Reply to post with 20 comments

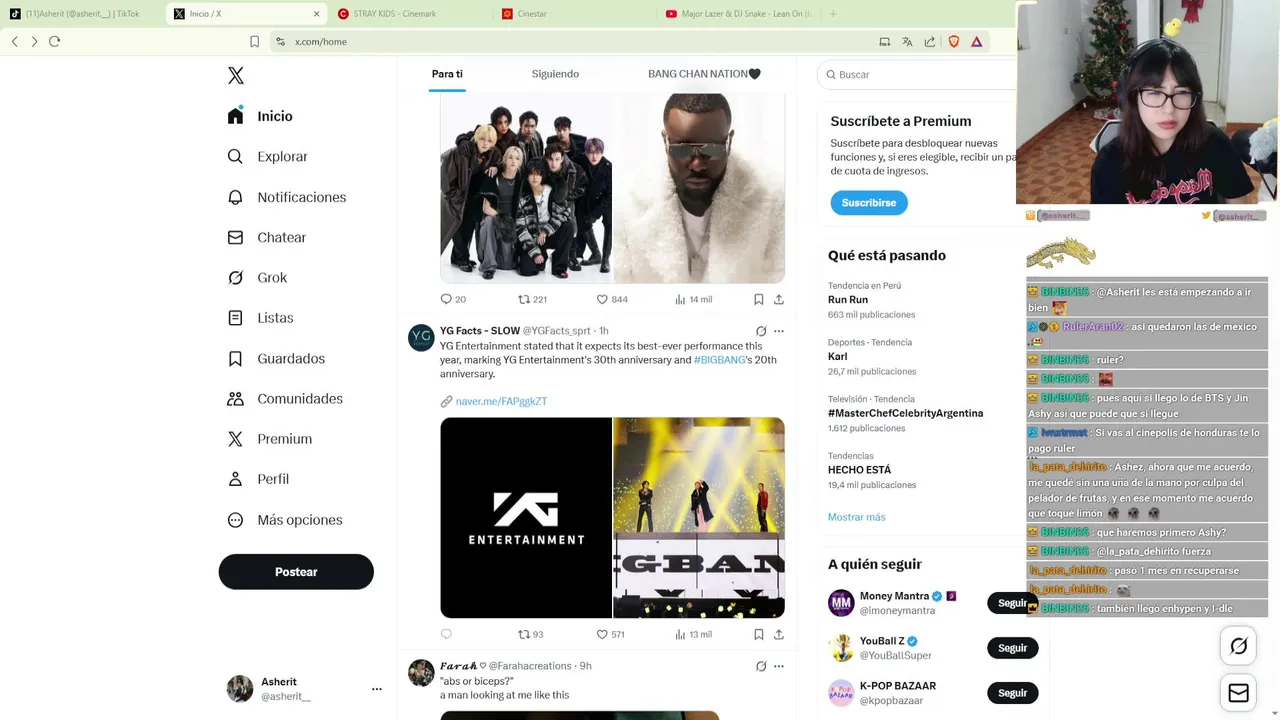[453, 299]
